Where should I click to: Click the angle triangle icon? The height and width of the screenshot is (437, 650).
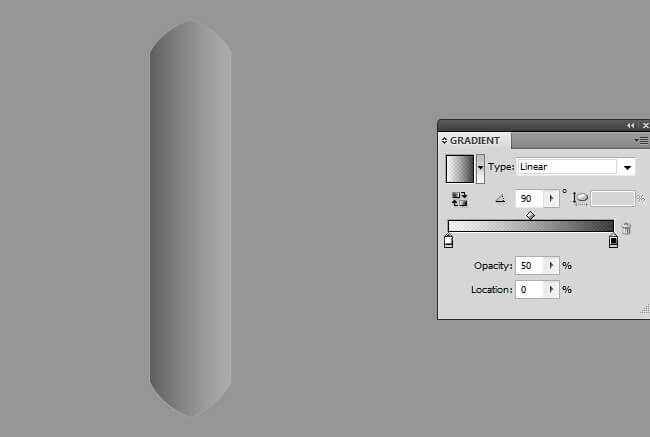pyautogui.click(x=501, y=199)
